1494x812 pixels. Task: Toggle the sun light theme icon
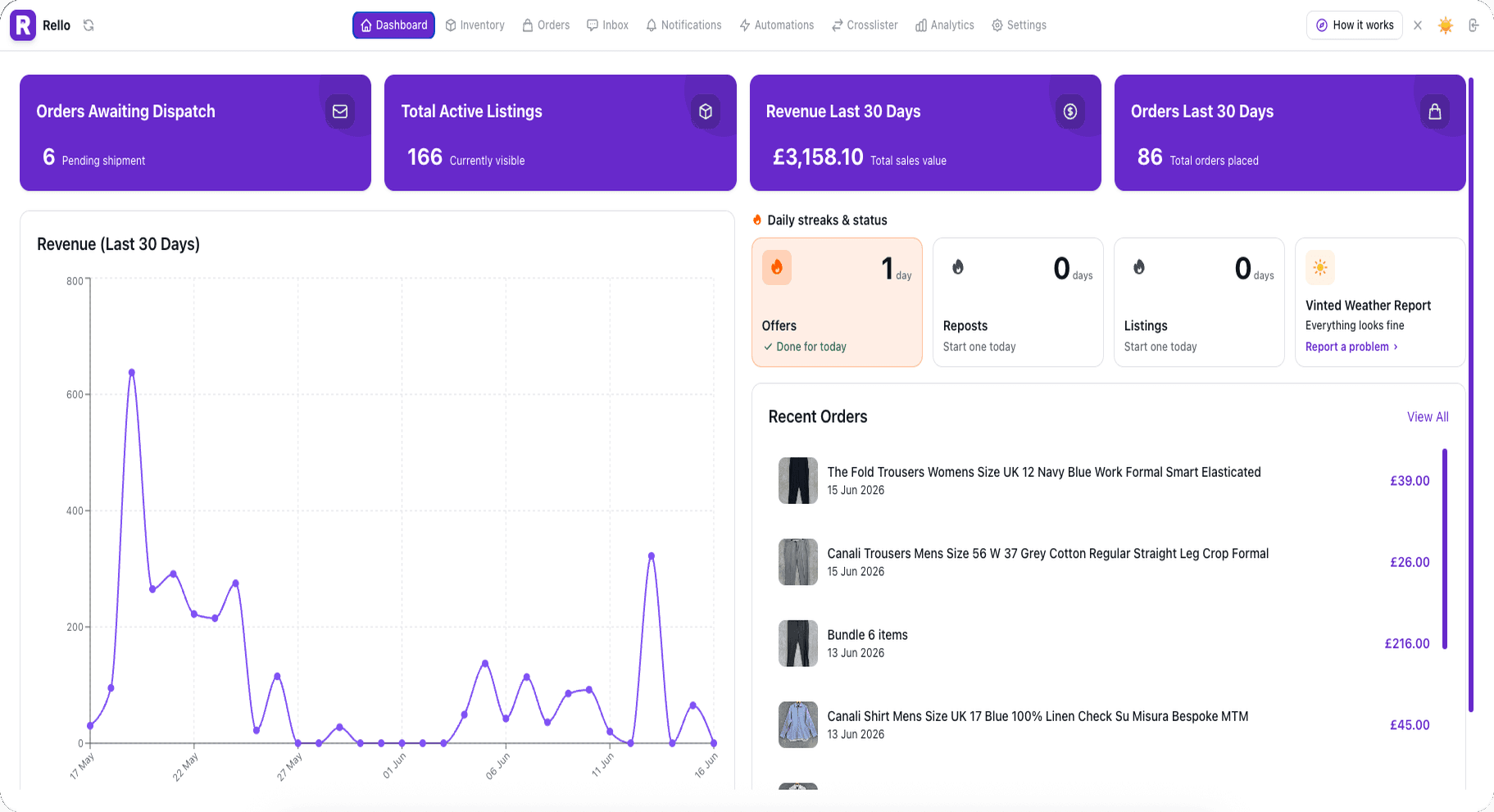(x=1446, y=25)
